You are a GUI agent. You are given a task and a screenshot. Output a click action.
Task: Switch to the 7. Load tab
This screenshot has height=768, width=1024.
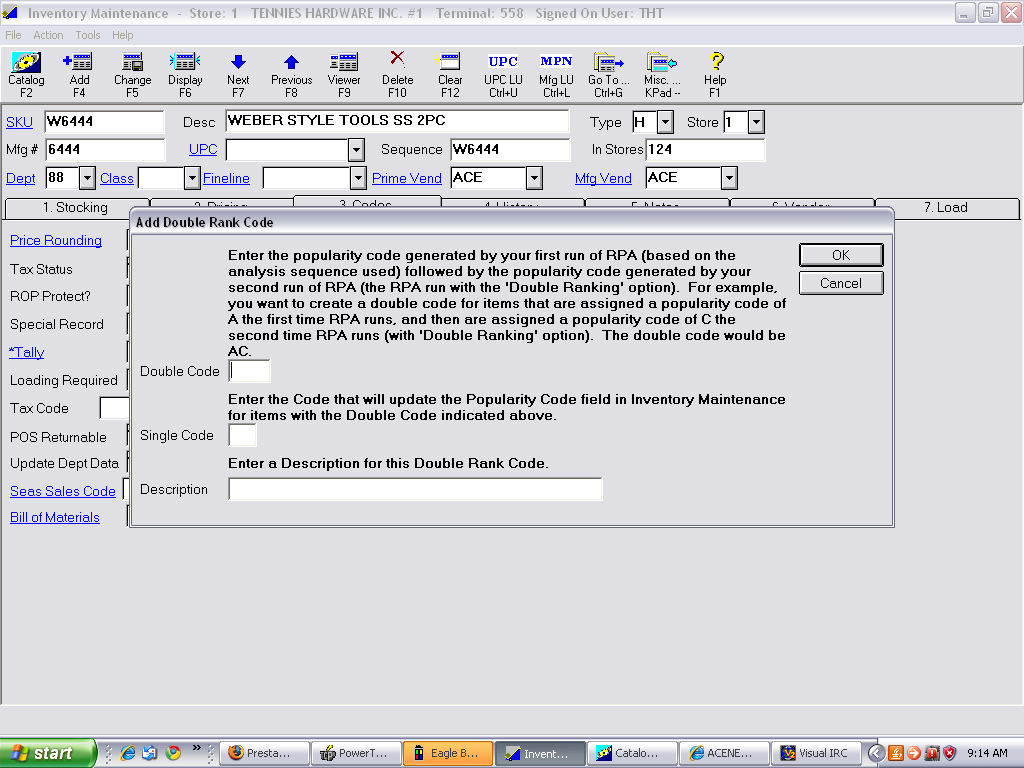945,208
